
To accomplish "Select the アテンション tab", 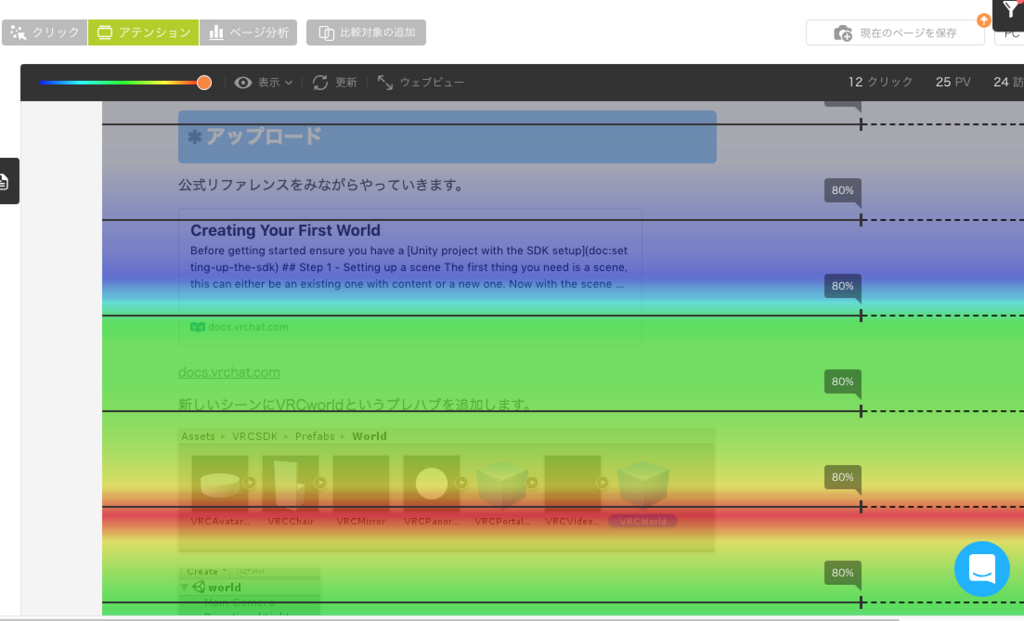I will [143, 33].
